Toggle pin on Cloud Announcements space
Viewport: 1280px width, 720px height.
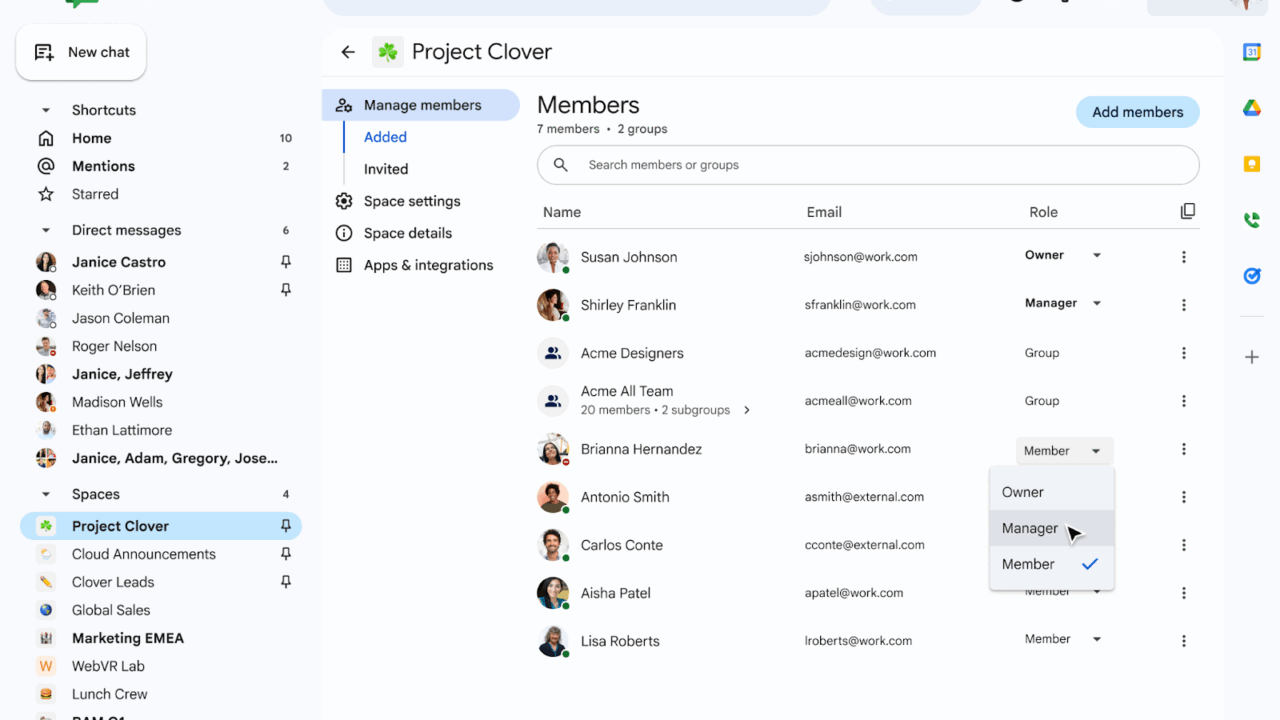click(285, 554)
